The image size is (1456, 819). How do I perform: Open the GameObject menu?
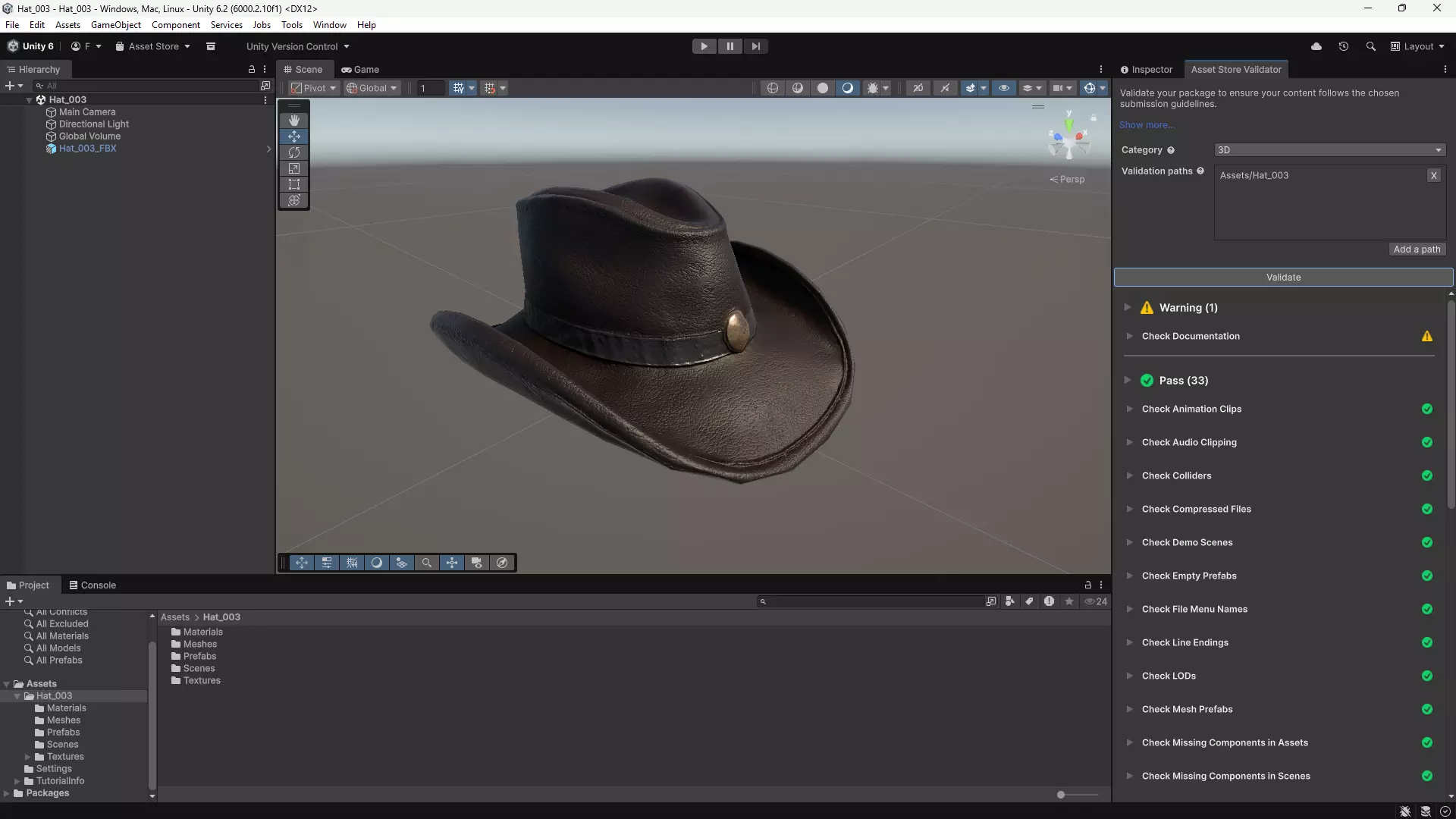[115, 25]
